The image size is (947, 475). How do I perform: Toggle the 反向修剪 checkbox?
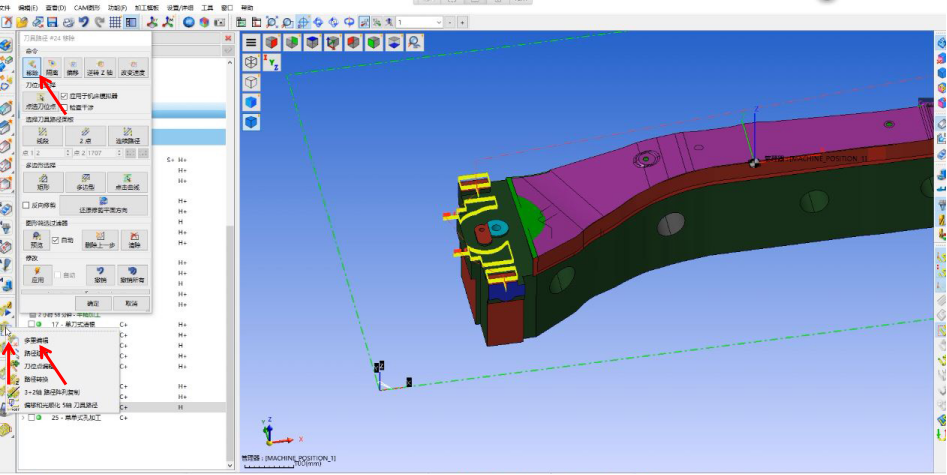(27, 205)
